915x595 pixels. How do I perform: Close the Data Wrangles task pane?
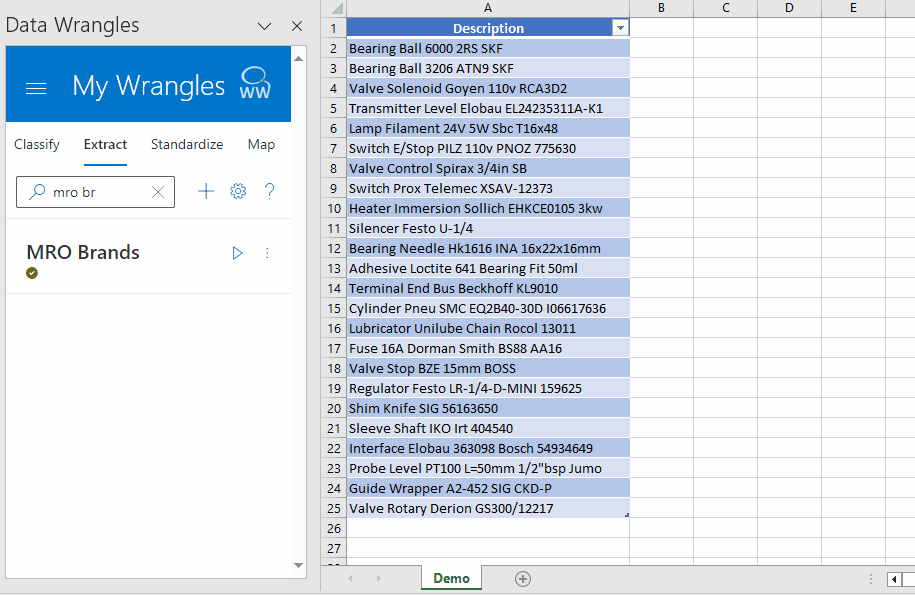point(297,26)
